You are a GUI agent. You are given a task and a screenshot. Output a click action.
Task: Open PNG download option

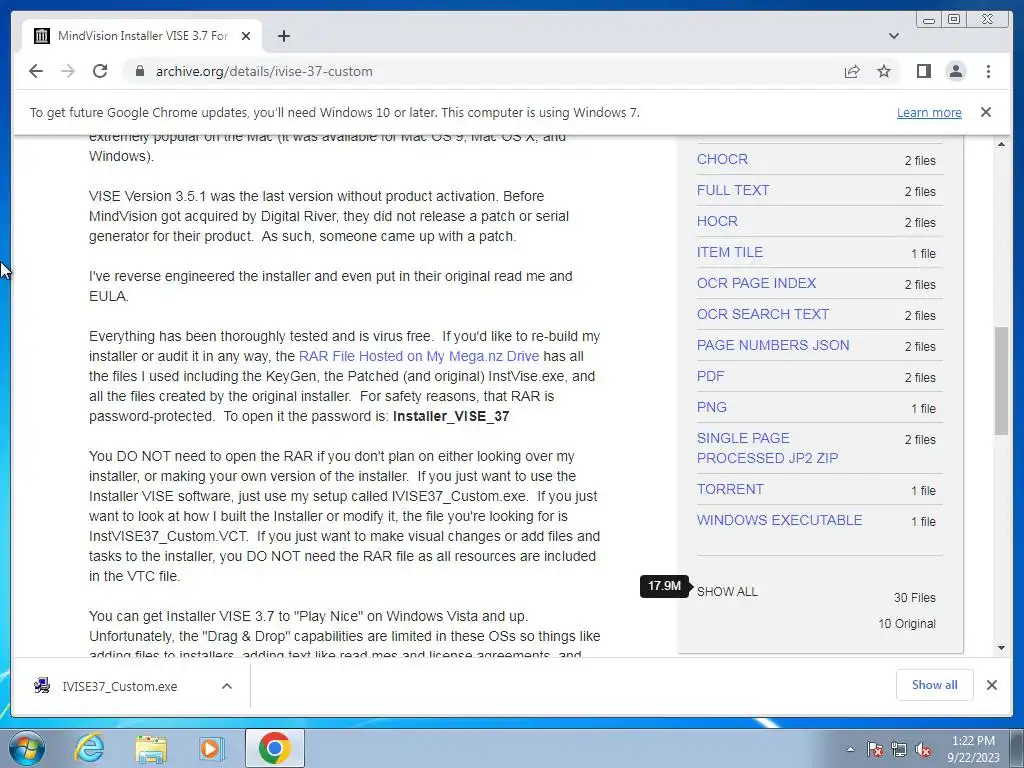pyautogui.click(x=712, y=408)
